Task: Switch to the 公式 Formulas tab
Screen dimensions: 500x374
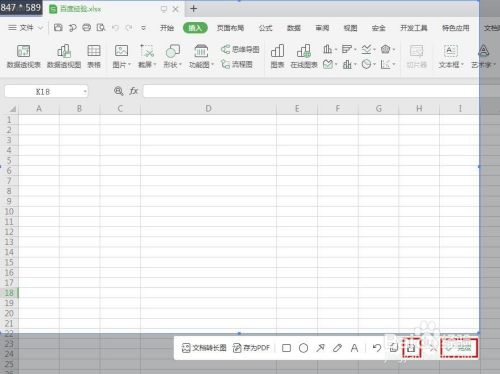Action: pos(265,28)
